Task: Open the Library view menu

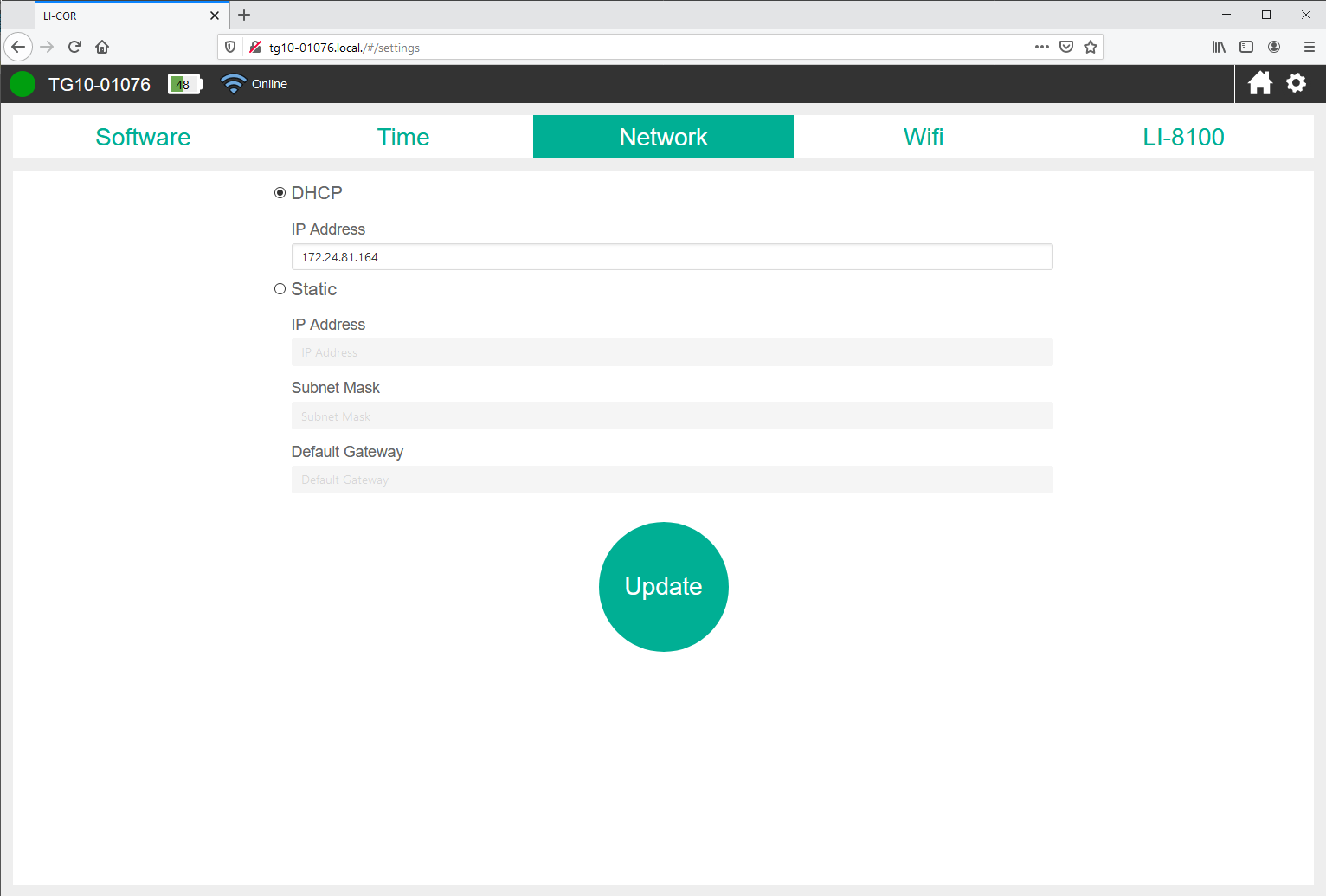Action: click(1219, 47)
